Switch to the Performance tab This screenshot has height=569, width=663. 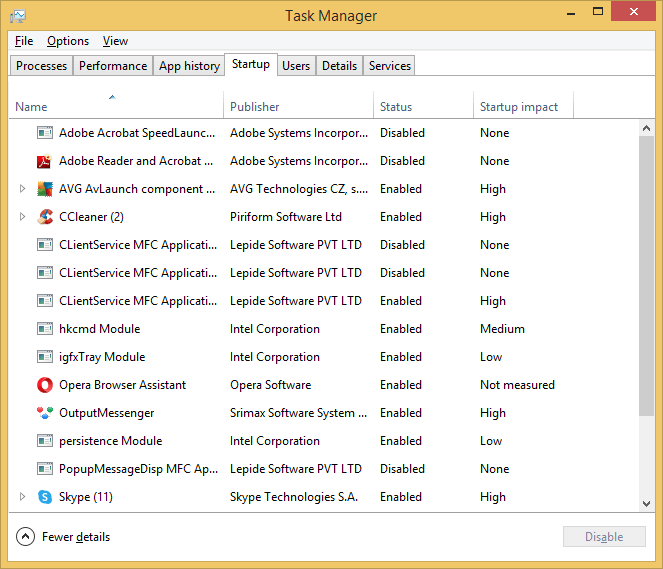coord(113,66)
